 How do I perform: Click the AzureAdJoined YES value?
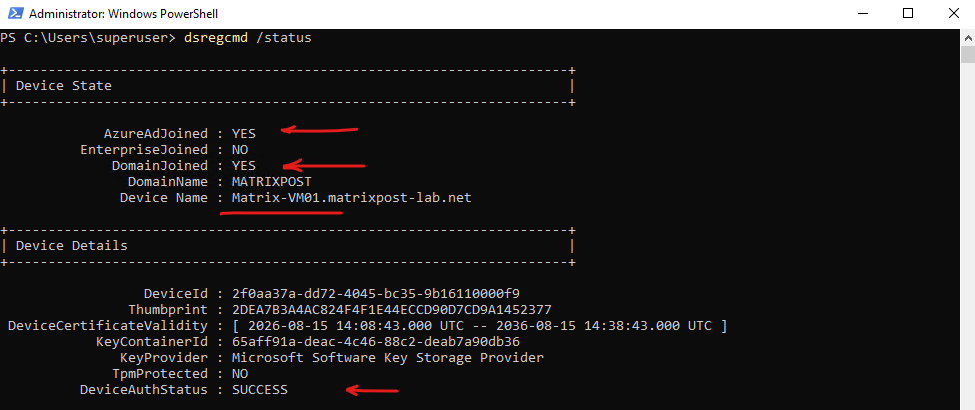pyautogui.click(x=243, y=133)
